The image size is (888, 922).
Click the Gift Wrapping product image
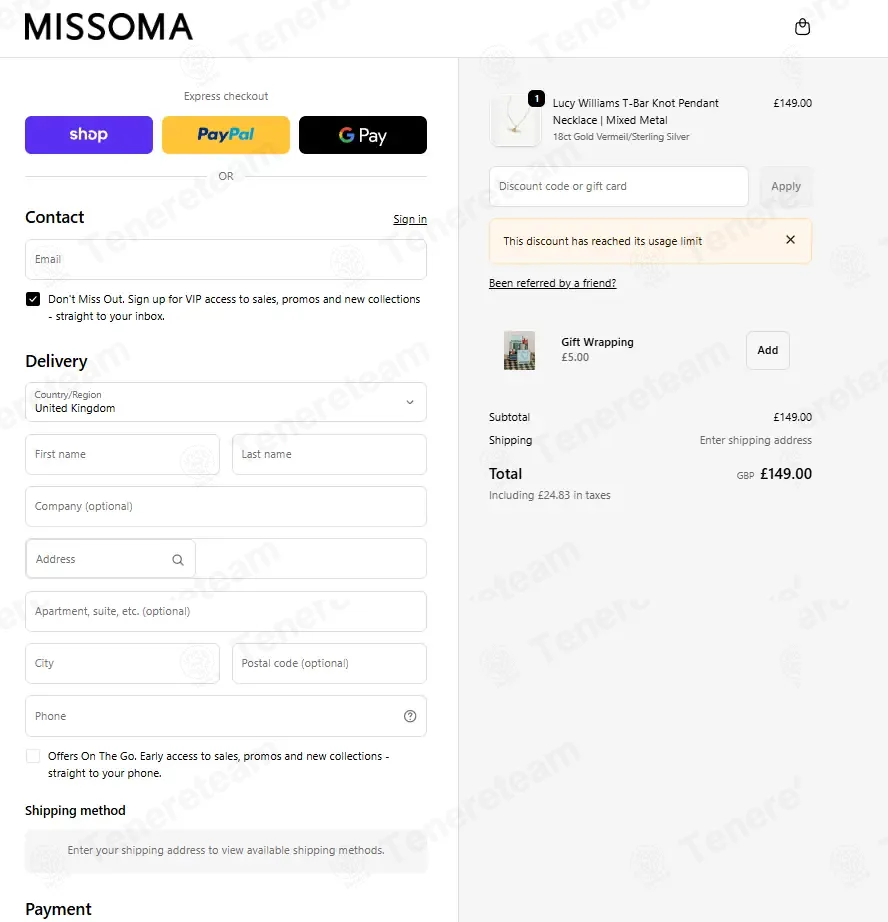pos(519,350)
